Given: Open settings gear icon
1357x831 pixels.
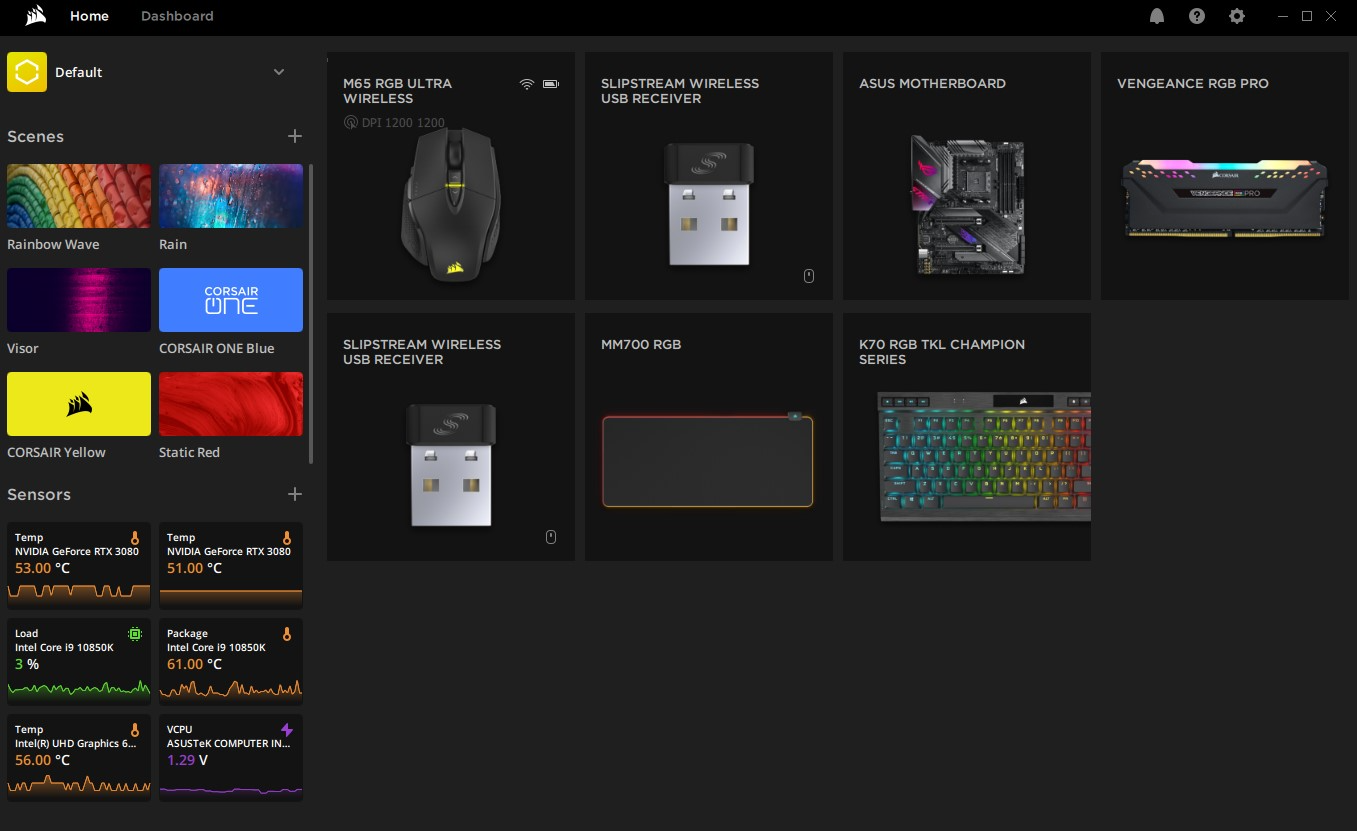Looking at the screenshot, I should click(1237, 16).
